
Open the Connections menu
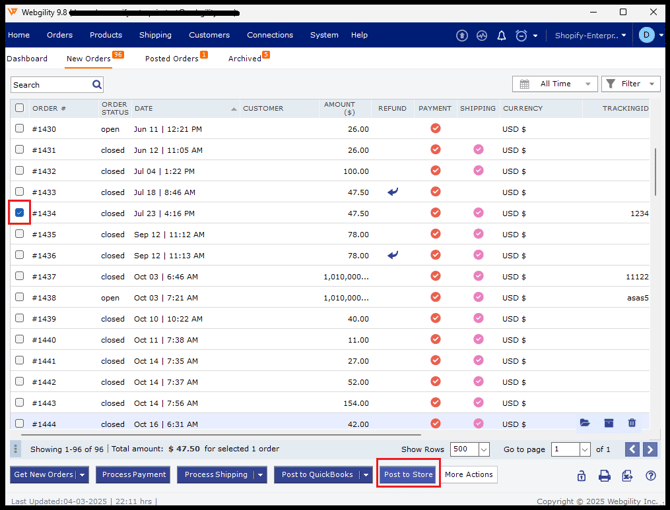[x=269, y=35]
